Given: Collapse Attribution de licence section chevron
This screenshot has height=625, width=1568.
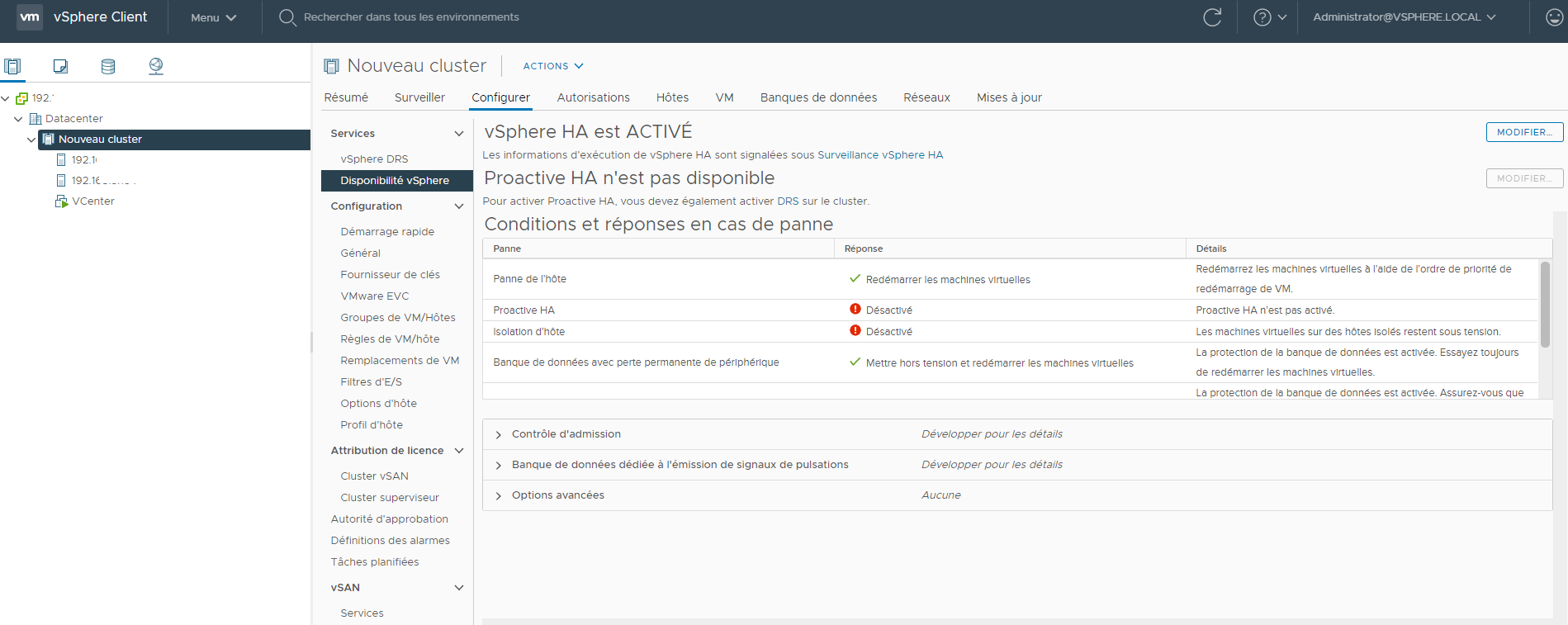Looking at the screenshot, I should click(x=459, y=451).
